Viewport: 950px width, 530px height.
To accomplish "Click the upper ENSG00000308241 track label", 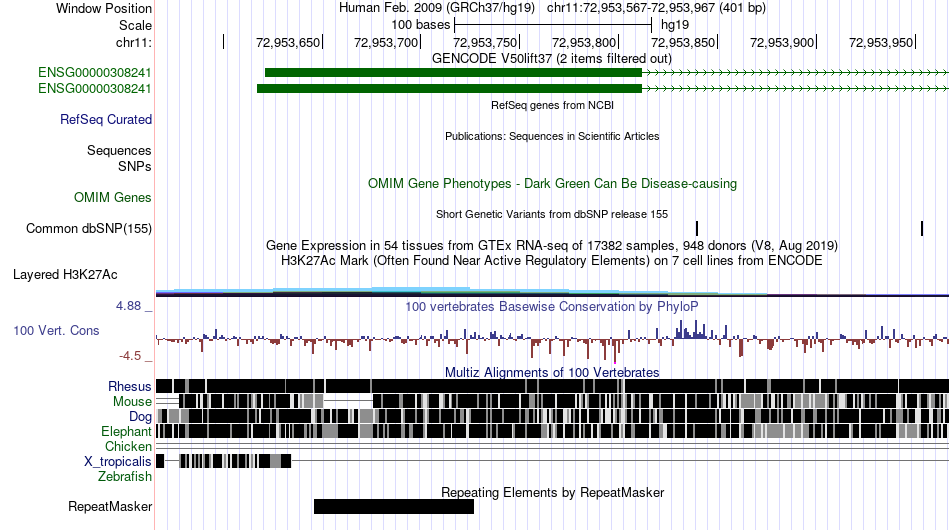I will (95, 73).
